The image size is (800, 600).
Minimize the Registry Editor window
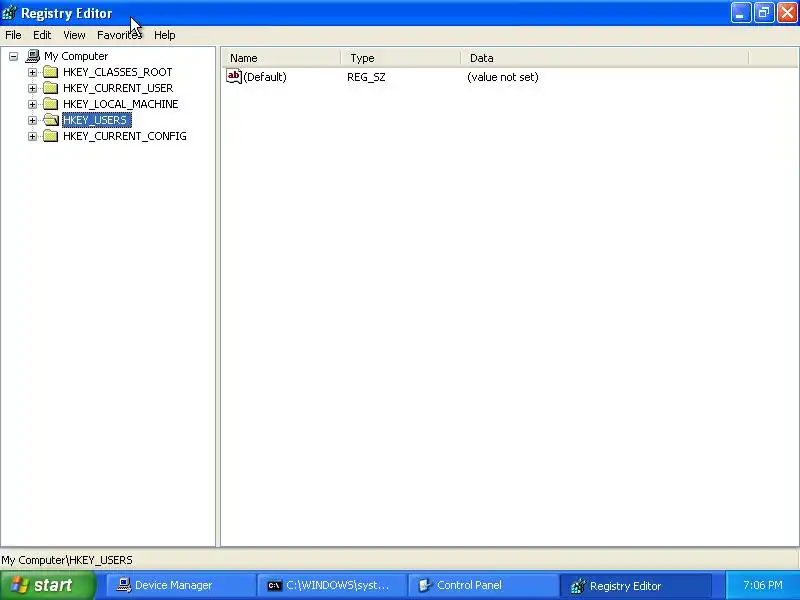pos(741,13)
